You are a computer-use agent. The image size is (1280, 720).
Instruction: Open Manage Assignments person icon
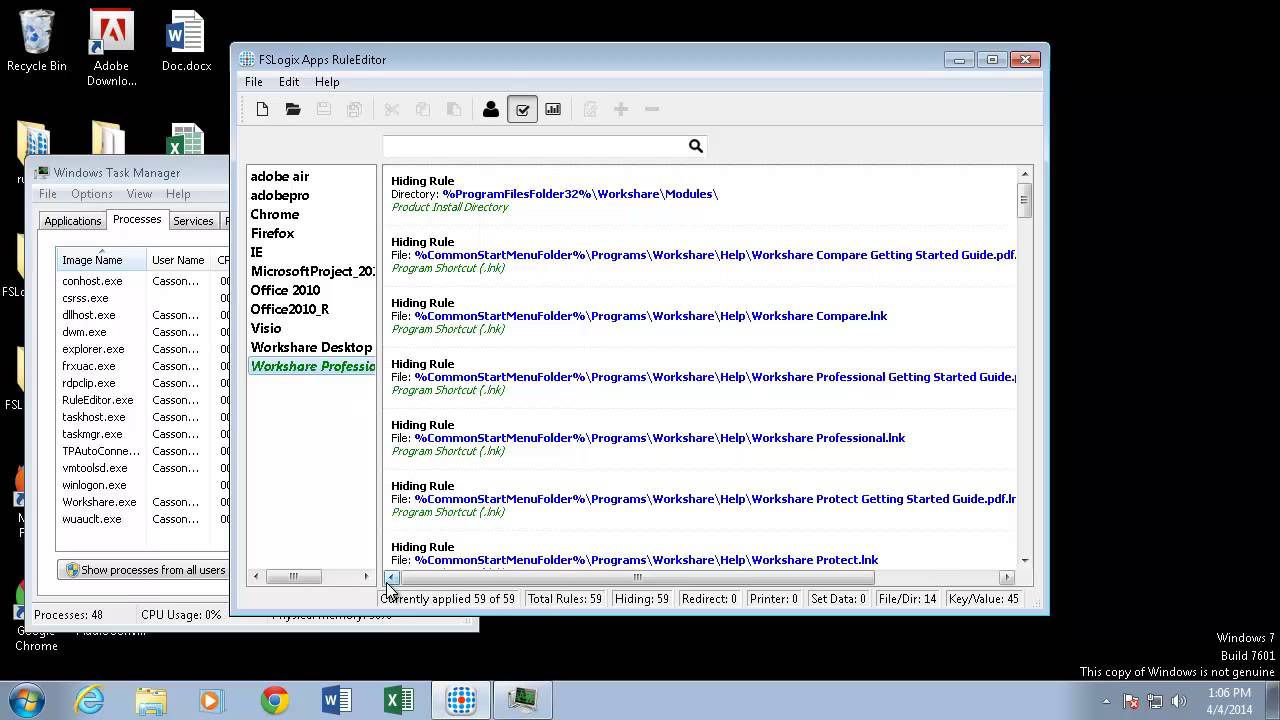pos(491,109)
